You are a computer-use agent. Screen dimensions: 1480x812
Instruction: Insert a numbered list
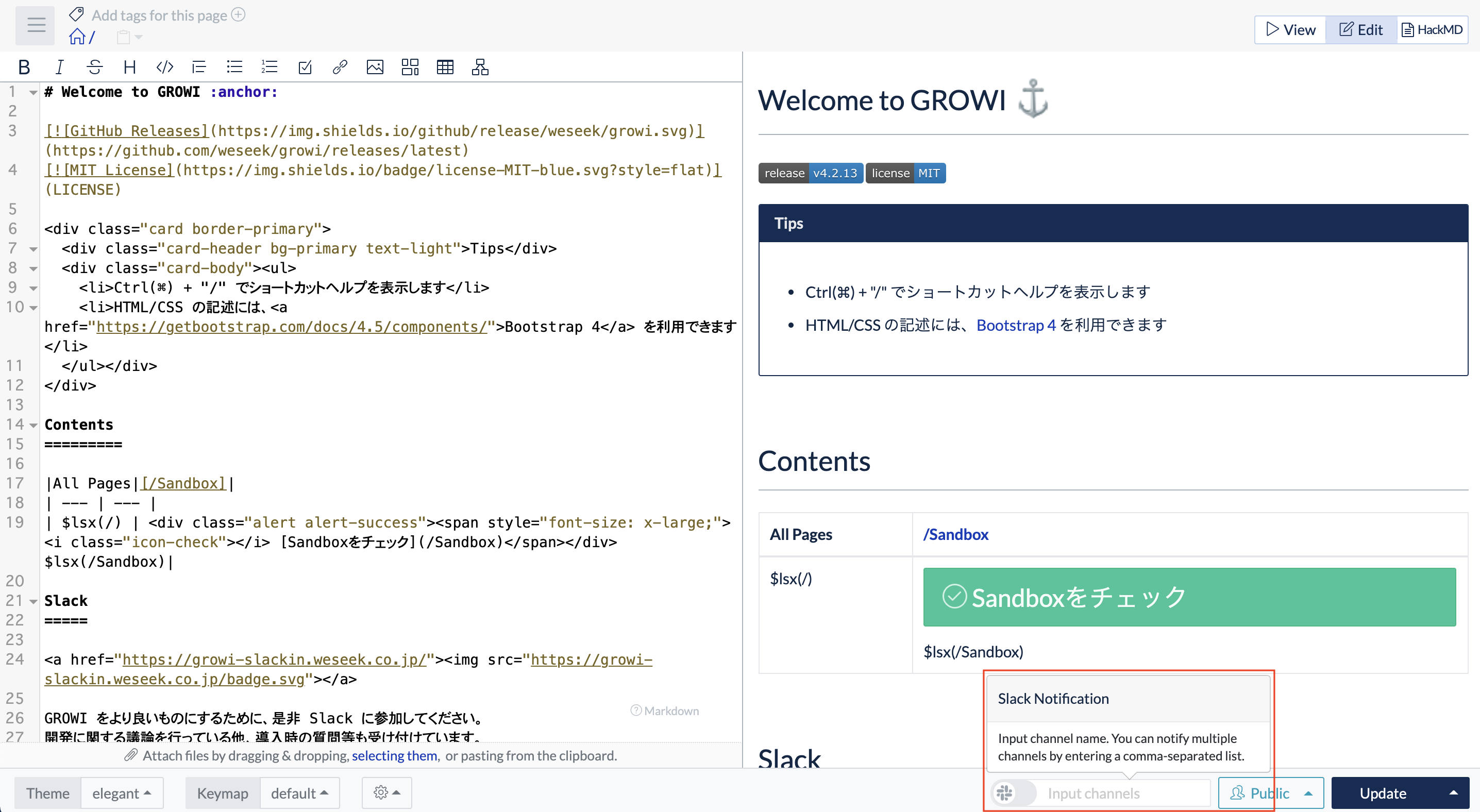click(270, 67)
